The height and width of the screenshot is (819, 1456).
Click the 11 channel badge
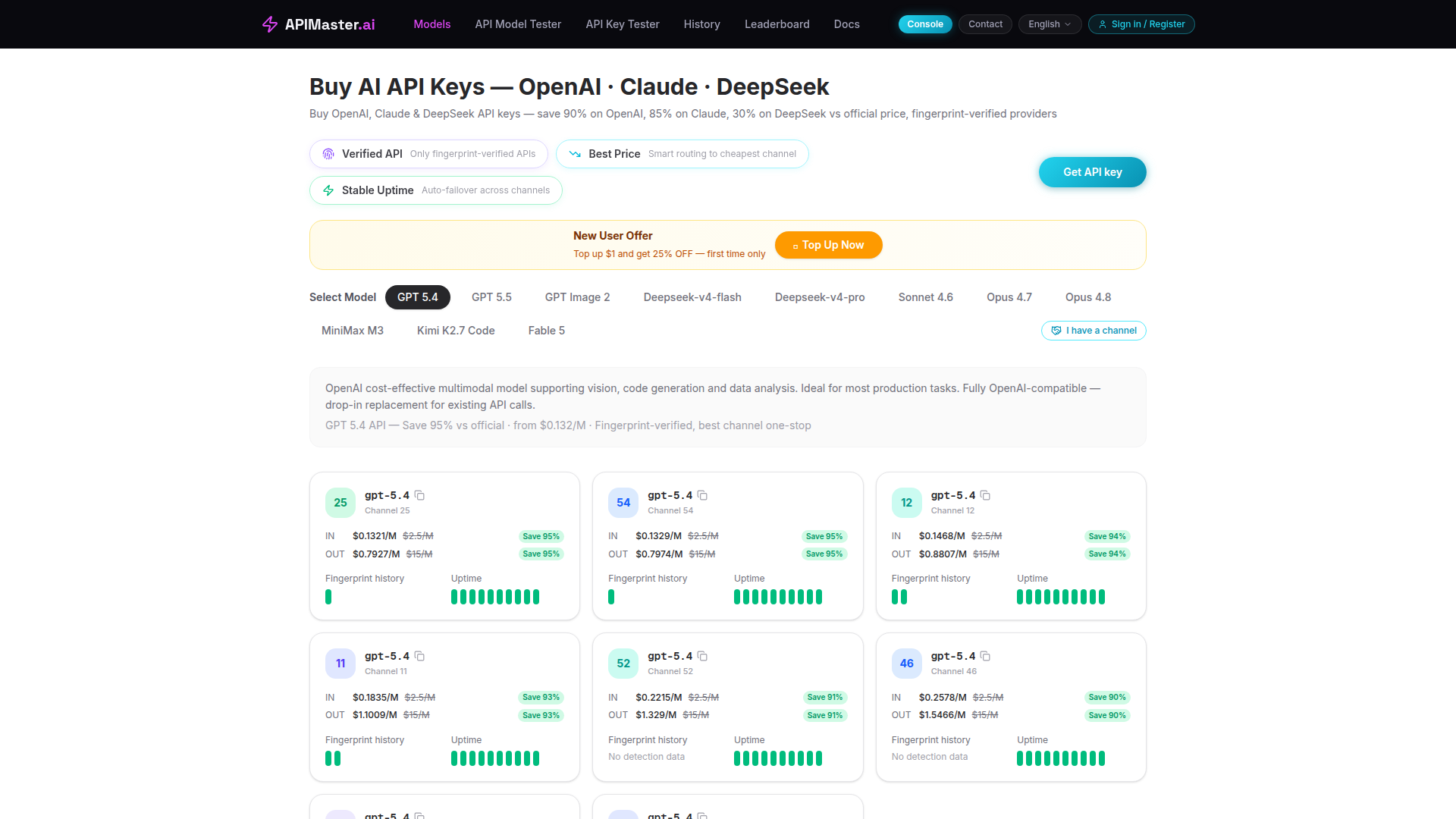pyautogui.click(x=340, y=664)
